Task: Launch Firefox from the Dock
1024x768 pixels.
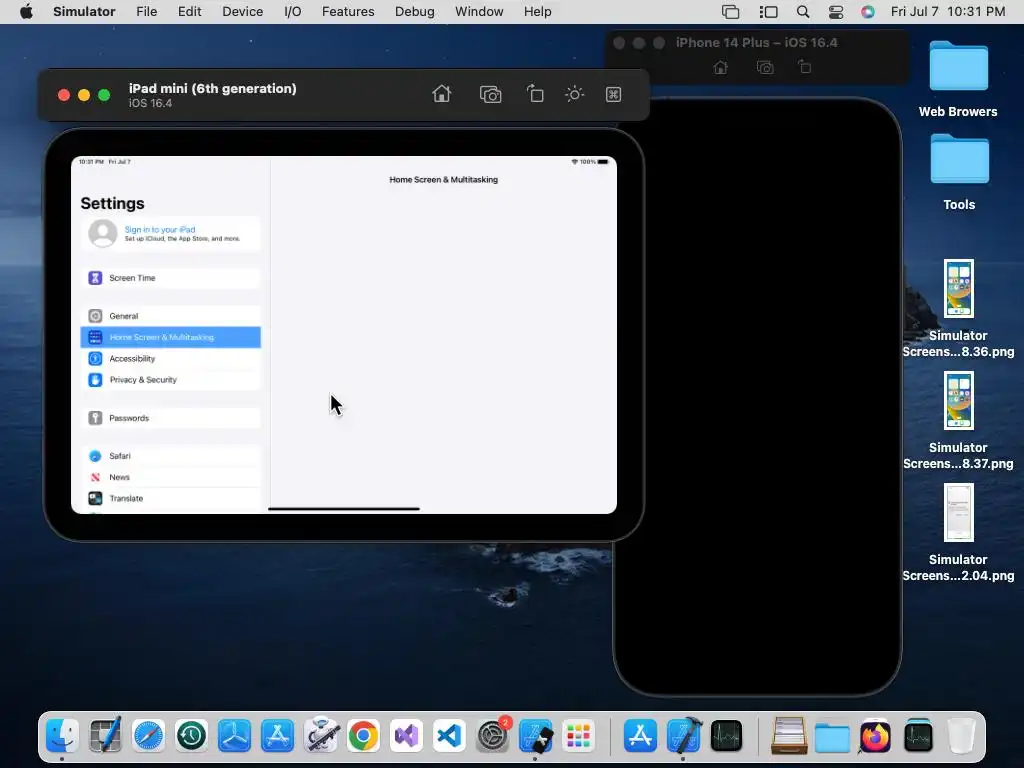Action: coord(875,736)
